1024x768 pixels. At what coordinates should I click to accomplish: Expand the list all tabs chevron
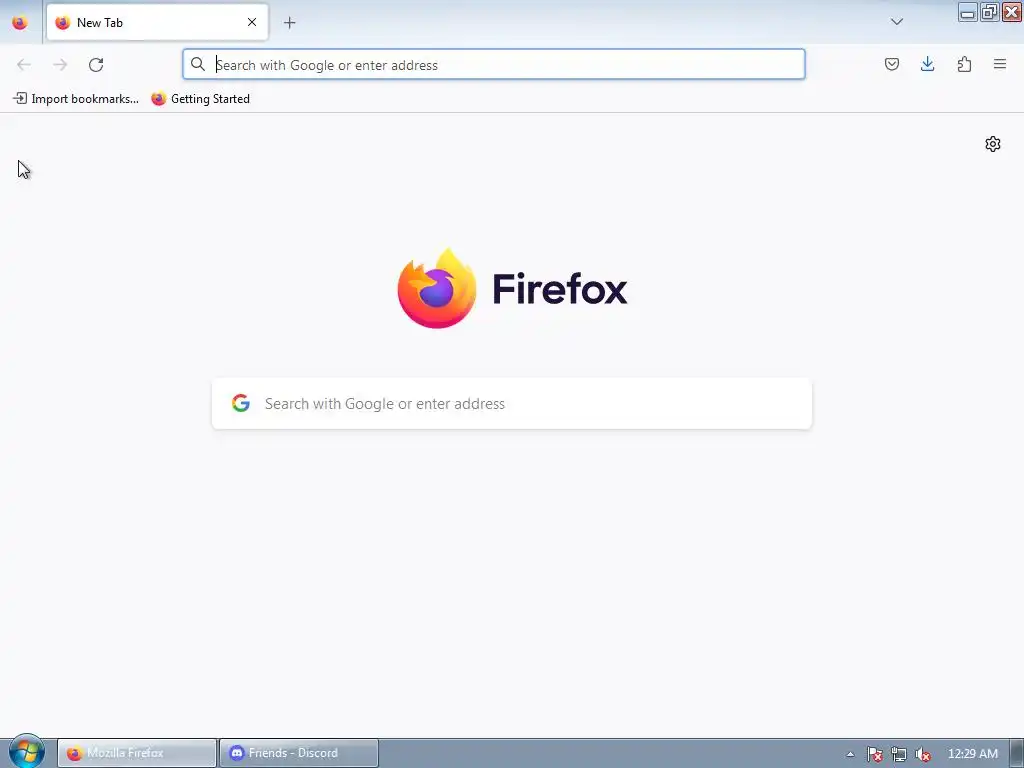coord(897,22)
